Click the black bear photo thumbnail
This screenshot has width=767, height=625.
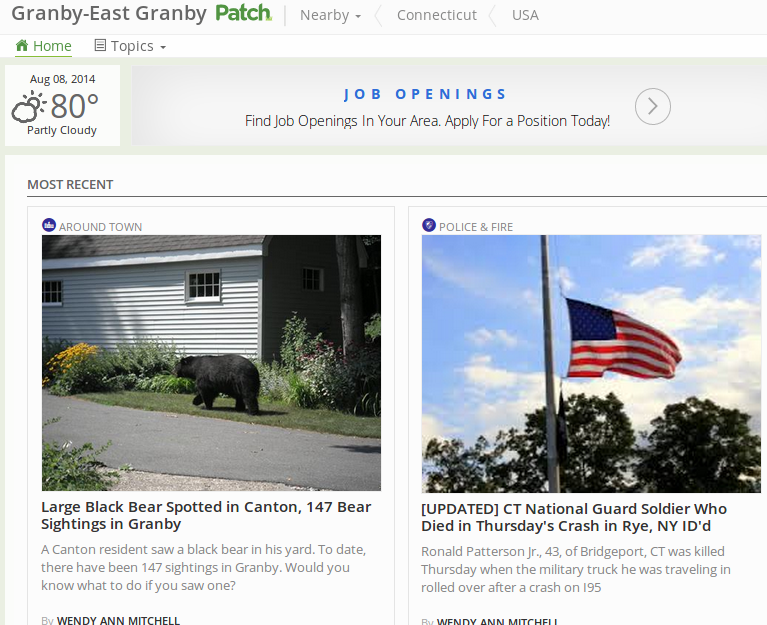(x=211, y=363)
